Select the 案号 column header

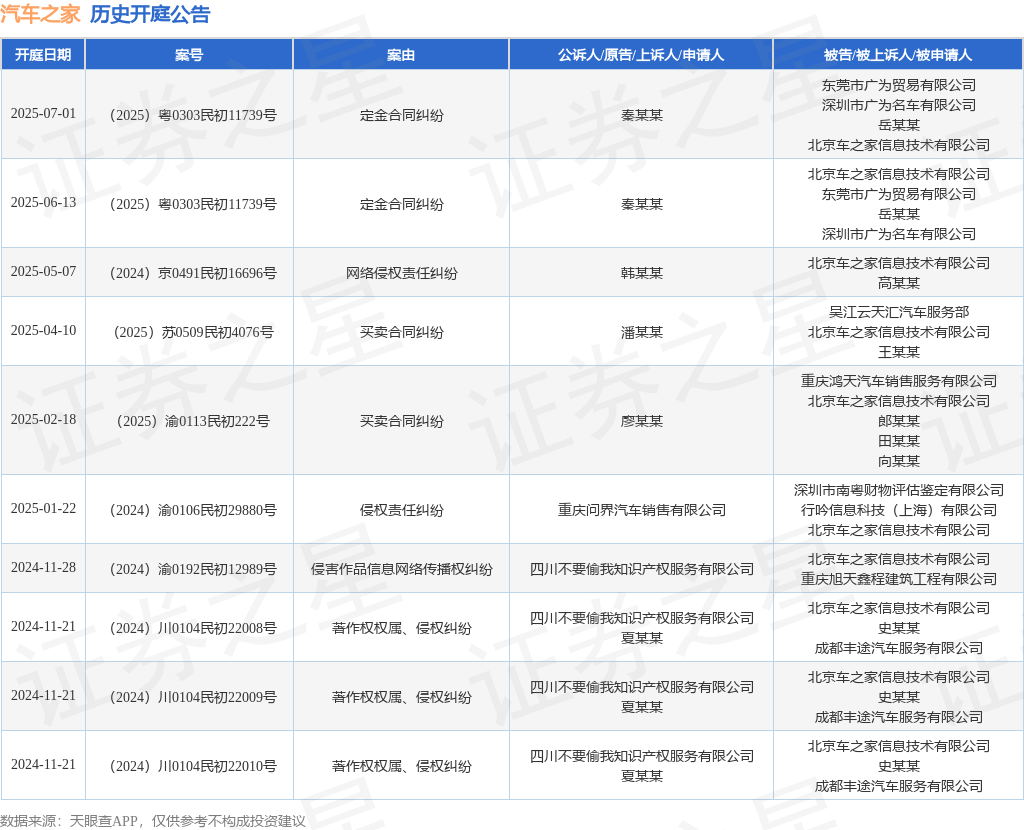coord(189,55)
